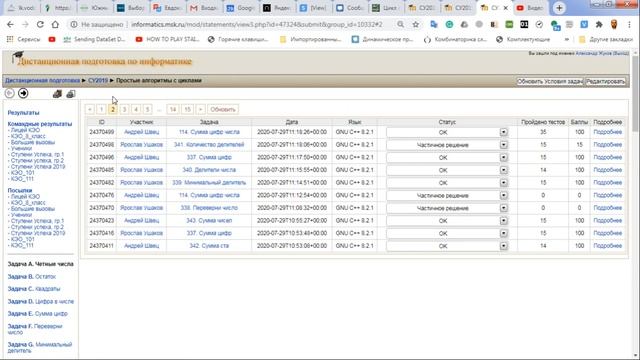Image resolution: width=640 pixels, height=360 pixels.
Task: Open status dropdown for submission 24370476
Action: 503,196
